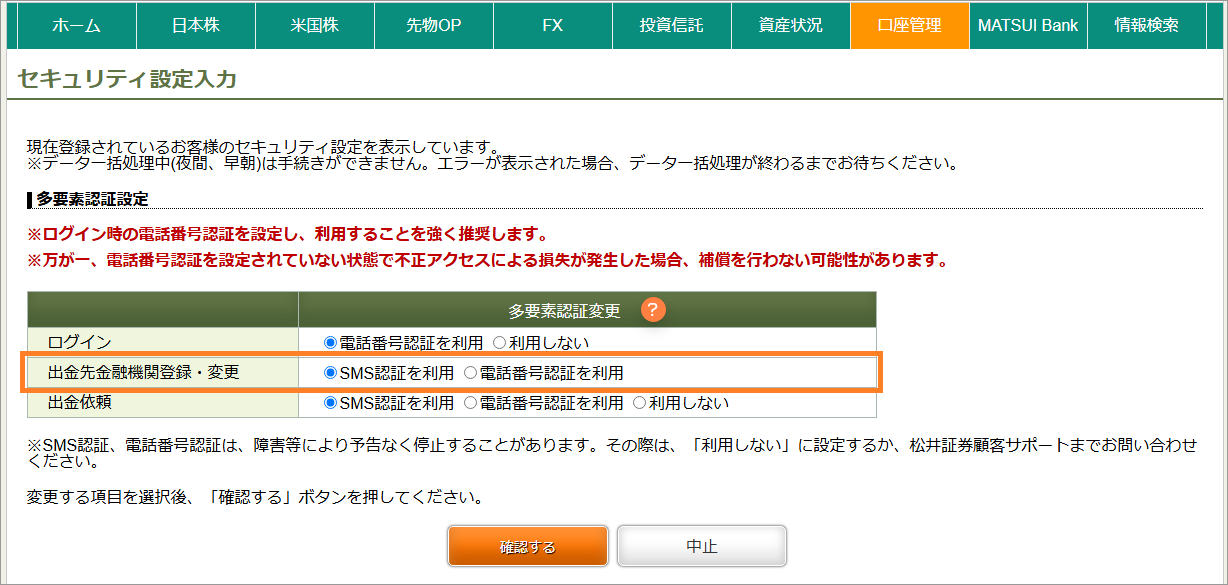Open the 日本株 tab

(x=196, y=25)
